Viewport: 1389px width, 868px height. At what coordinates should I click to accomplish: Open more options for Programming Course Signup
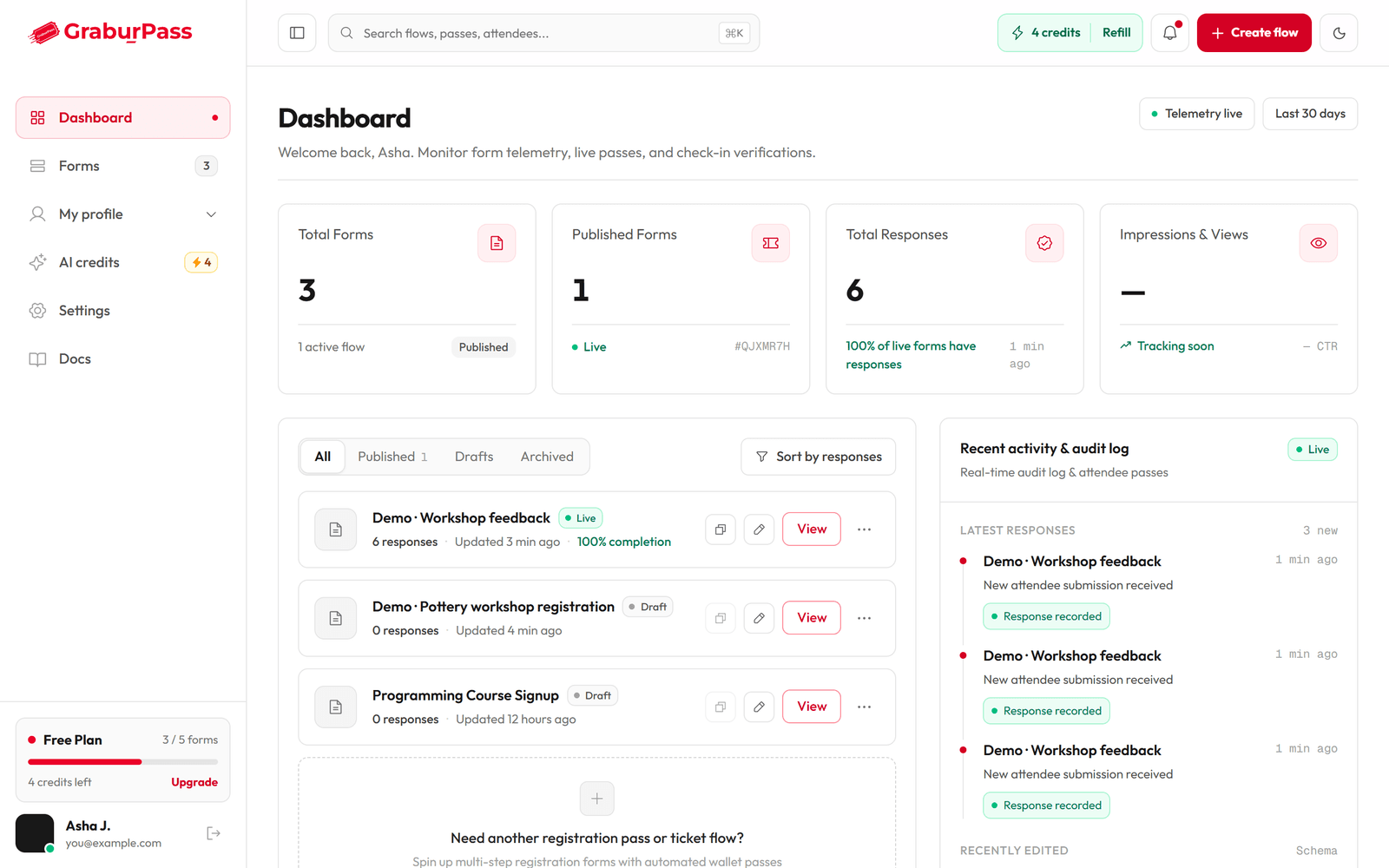[865, 707]
